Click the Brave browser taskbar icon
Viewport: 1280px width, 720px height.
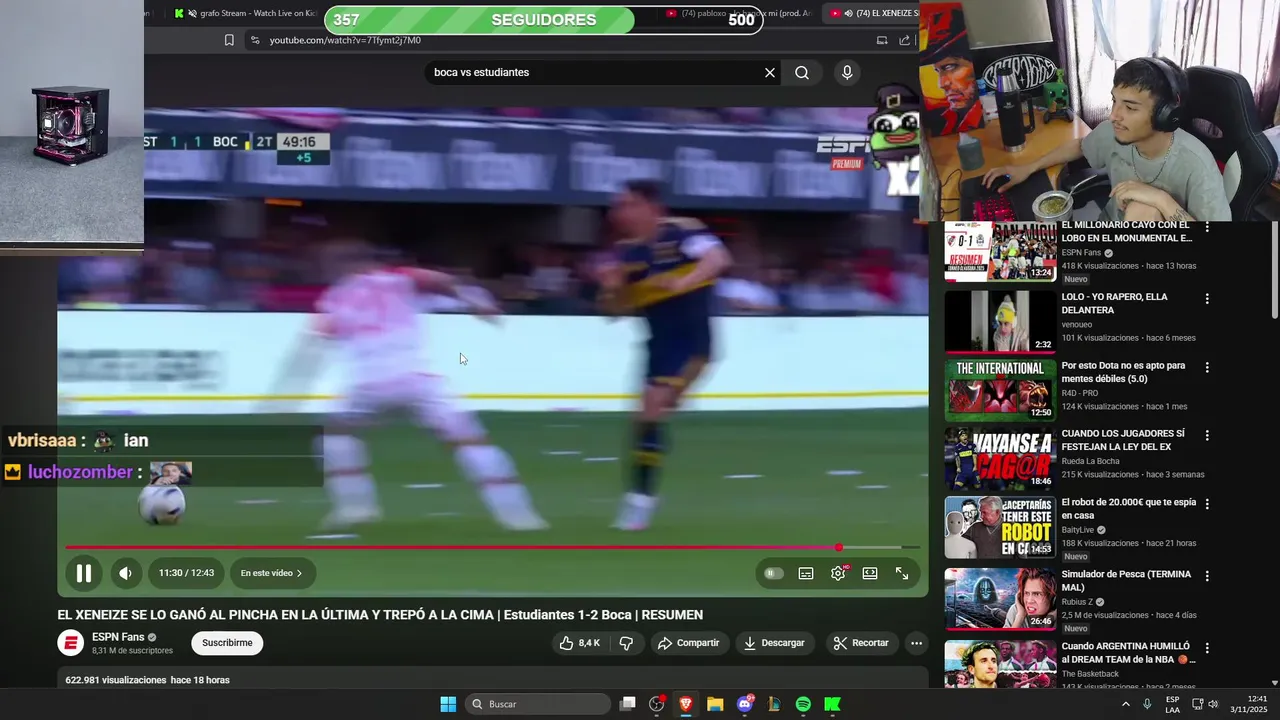[685, 704]
